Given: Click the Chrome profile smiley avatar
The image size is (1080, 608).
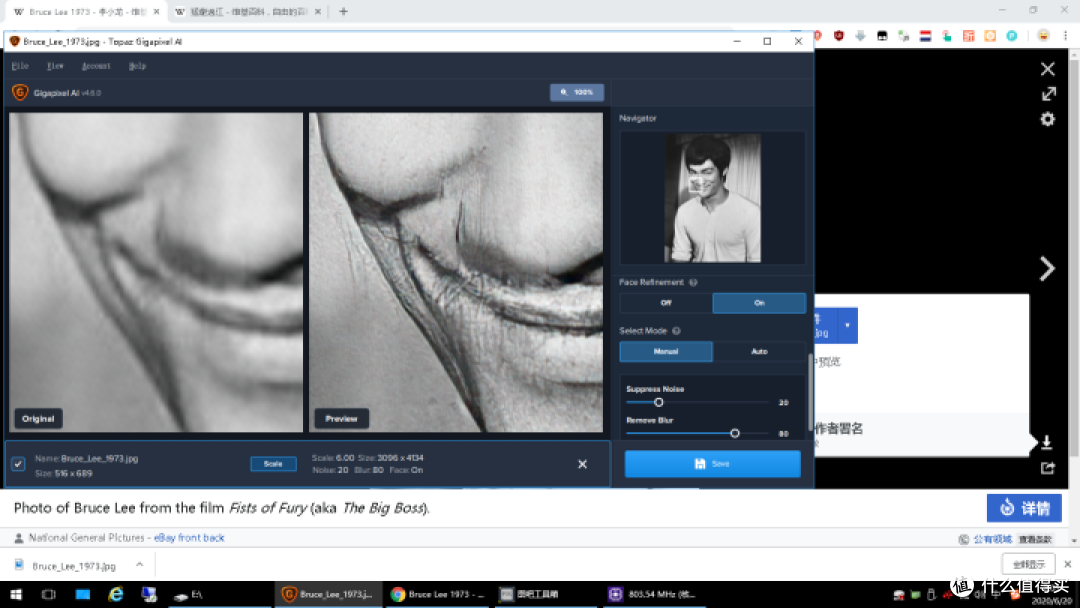Looking at the screenshot, I should tap(1043, 36).
